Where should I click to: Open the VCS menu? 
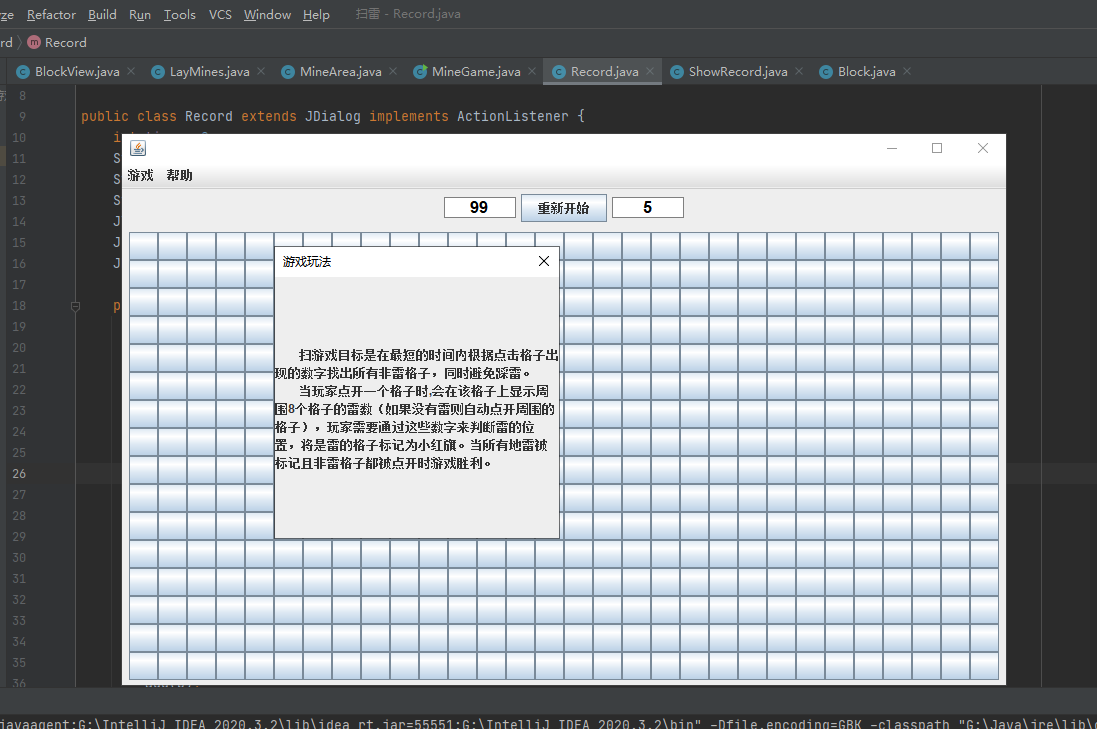coord(220,15)
